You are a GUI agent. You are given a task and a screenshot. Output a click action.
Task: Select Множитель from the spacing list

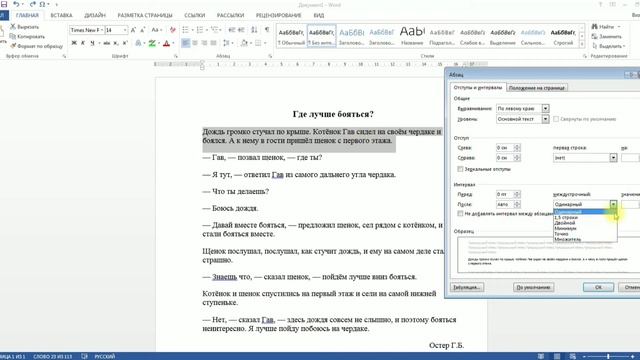point(585,239)
